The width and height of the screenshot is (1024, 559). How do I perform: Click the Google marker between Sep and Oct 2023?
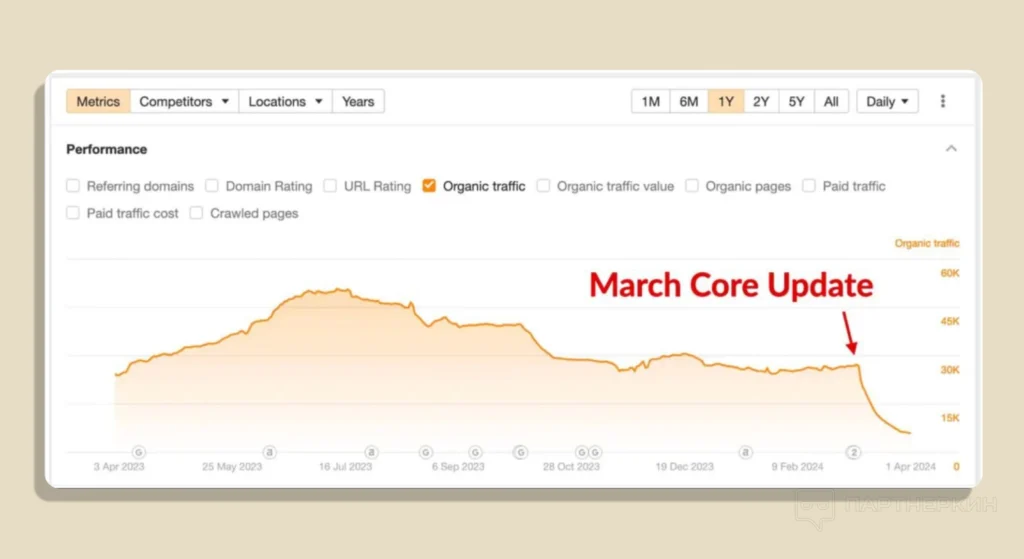pos(520,452)
